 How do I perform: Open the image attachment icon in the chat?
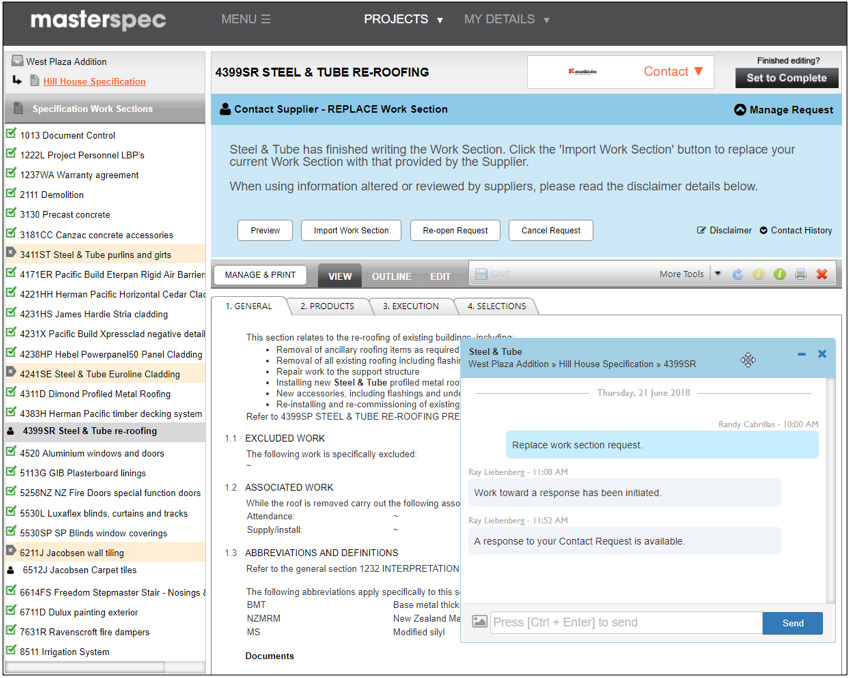click(479, 622)
